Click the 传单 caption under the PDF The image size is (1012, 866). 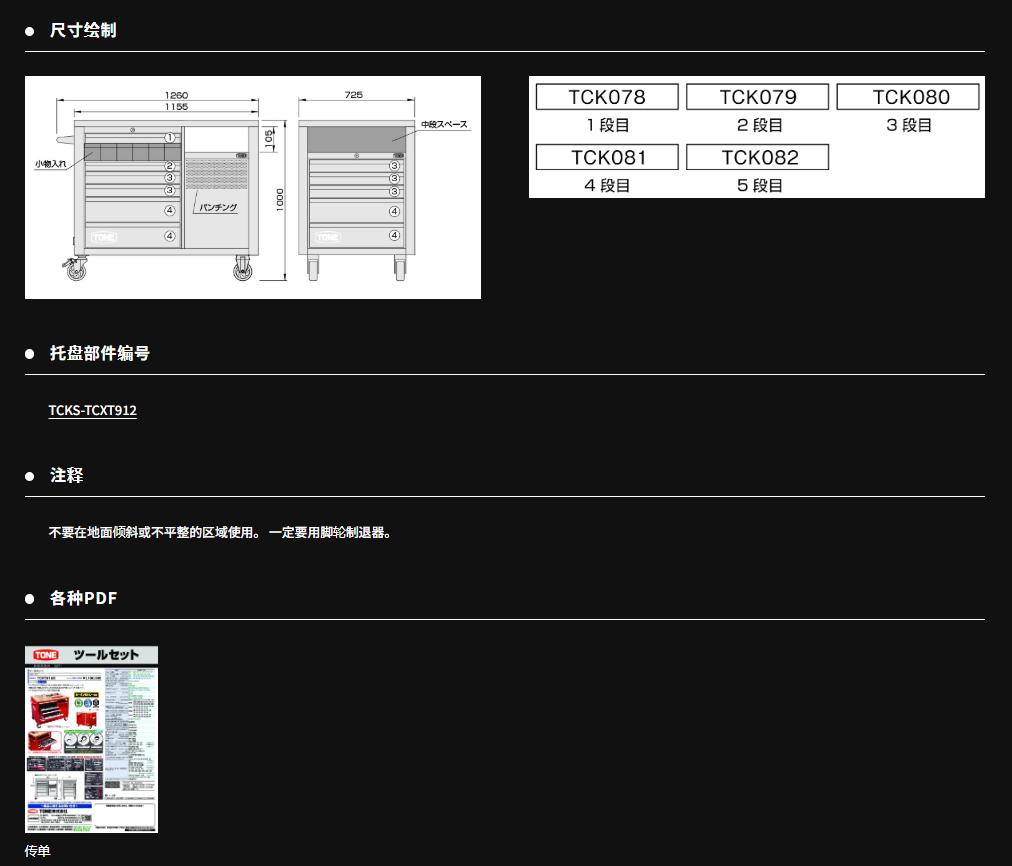click(x=37, y=851)
